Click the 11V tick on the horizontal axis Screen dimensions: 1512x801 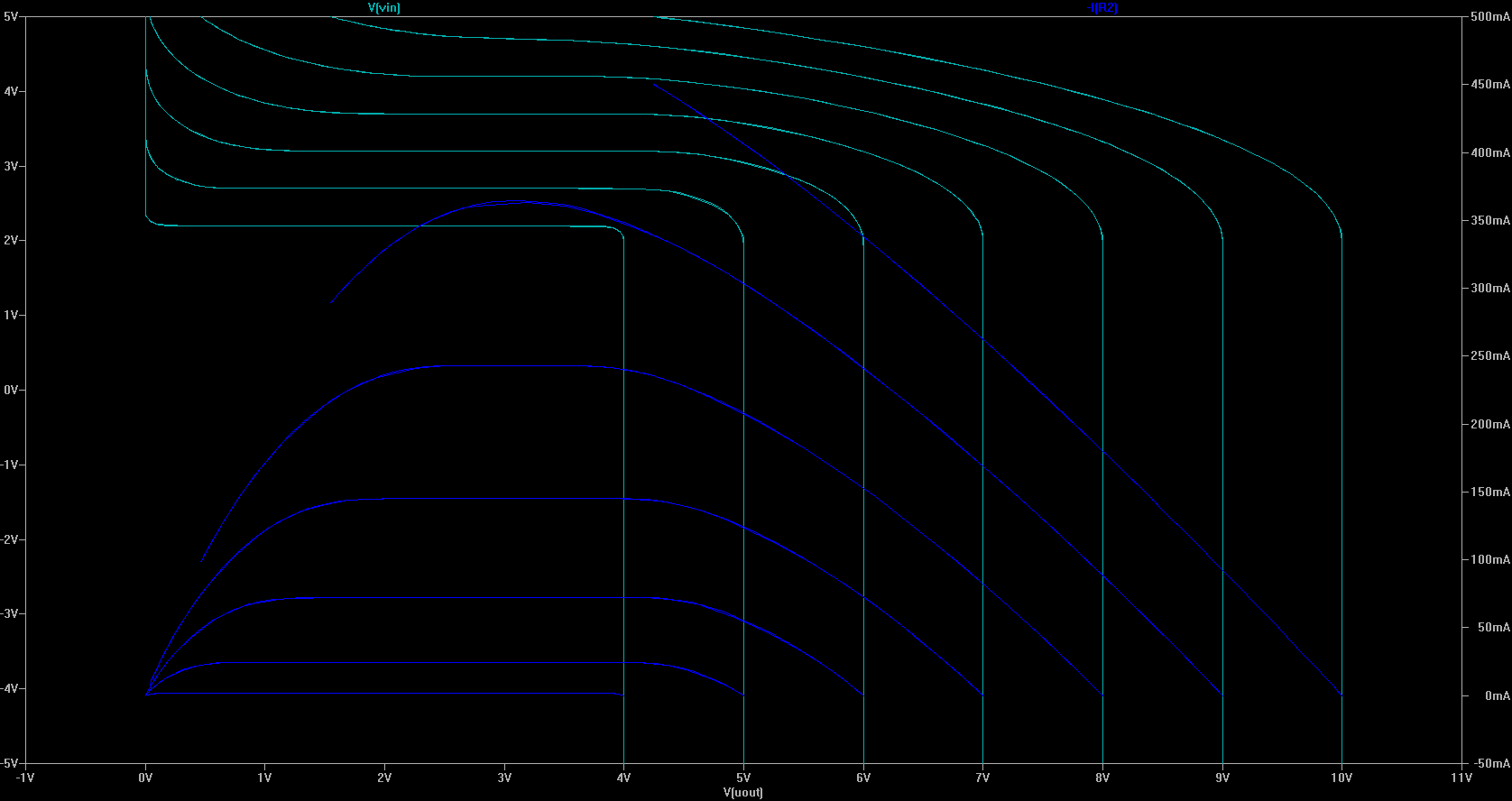(x=1461, y=778)
